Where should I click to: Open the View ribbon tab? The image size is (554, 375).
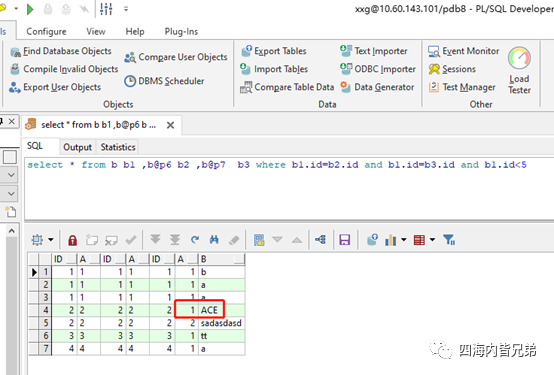click(x=96, y=31)
